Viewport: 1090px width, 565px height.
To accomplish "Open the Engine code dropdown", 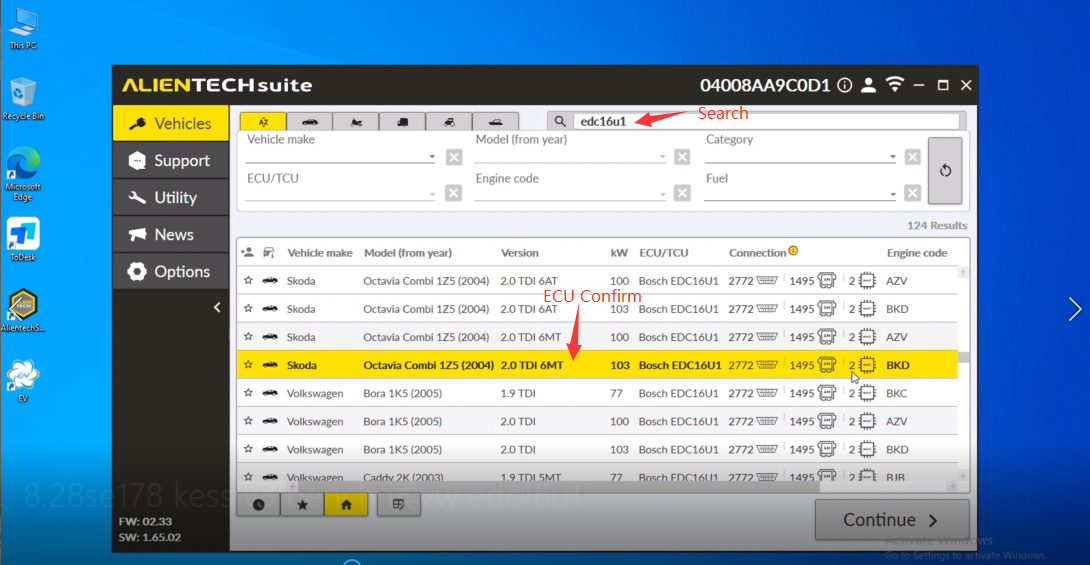I will [570, 194].
